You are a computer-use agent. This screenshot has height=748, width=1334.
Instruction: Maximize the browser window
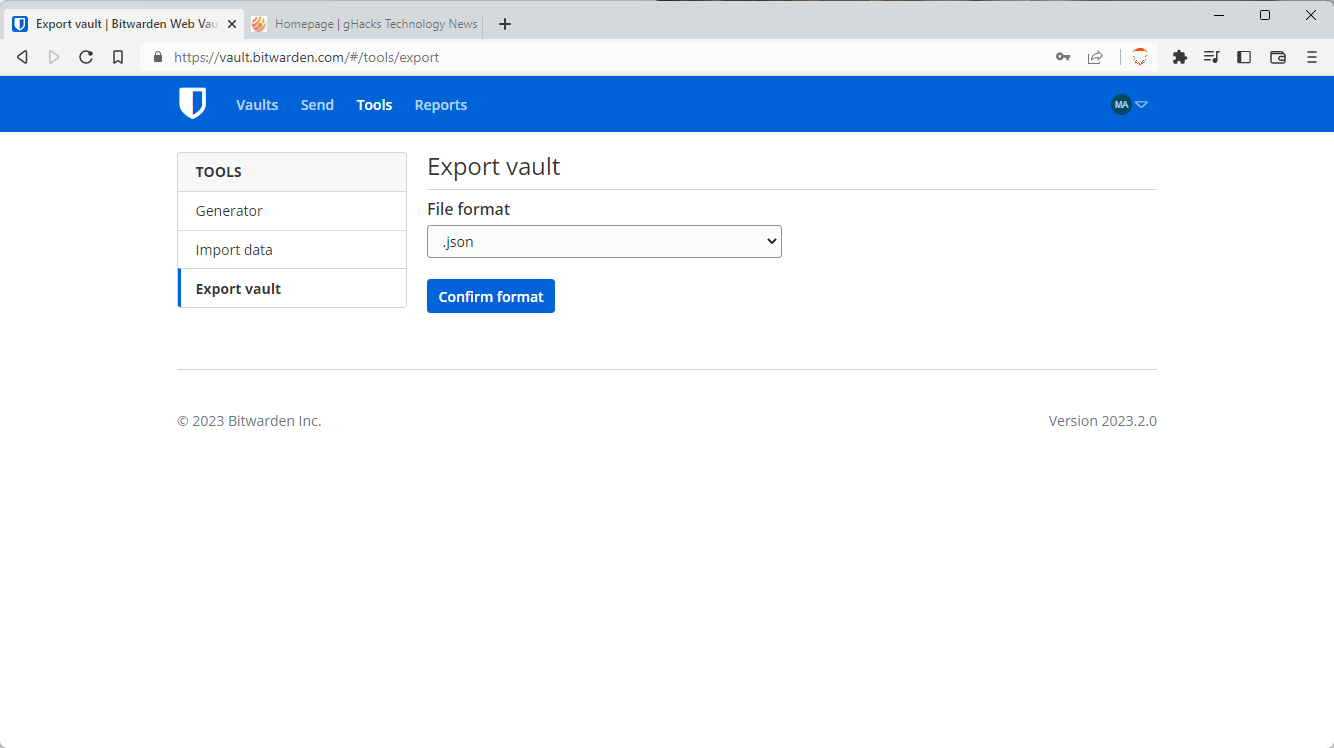(x=1265, y=15)
